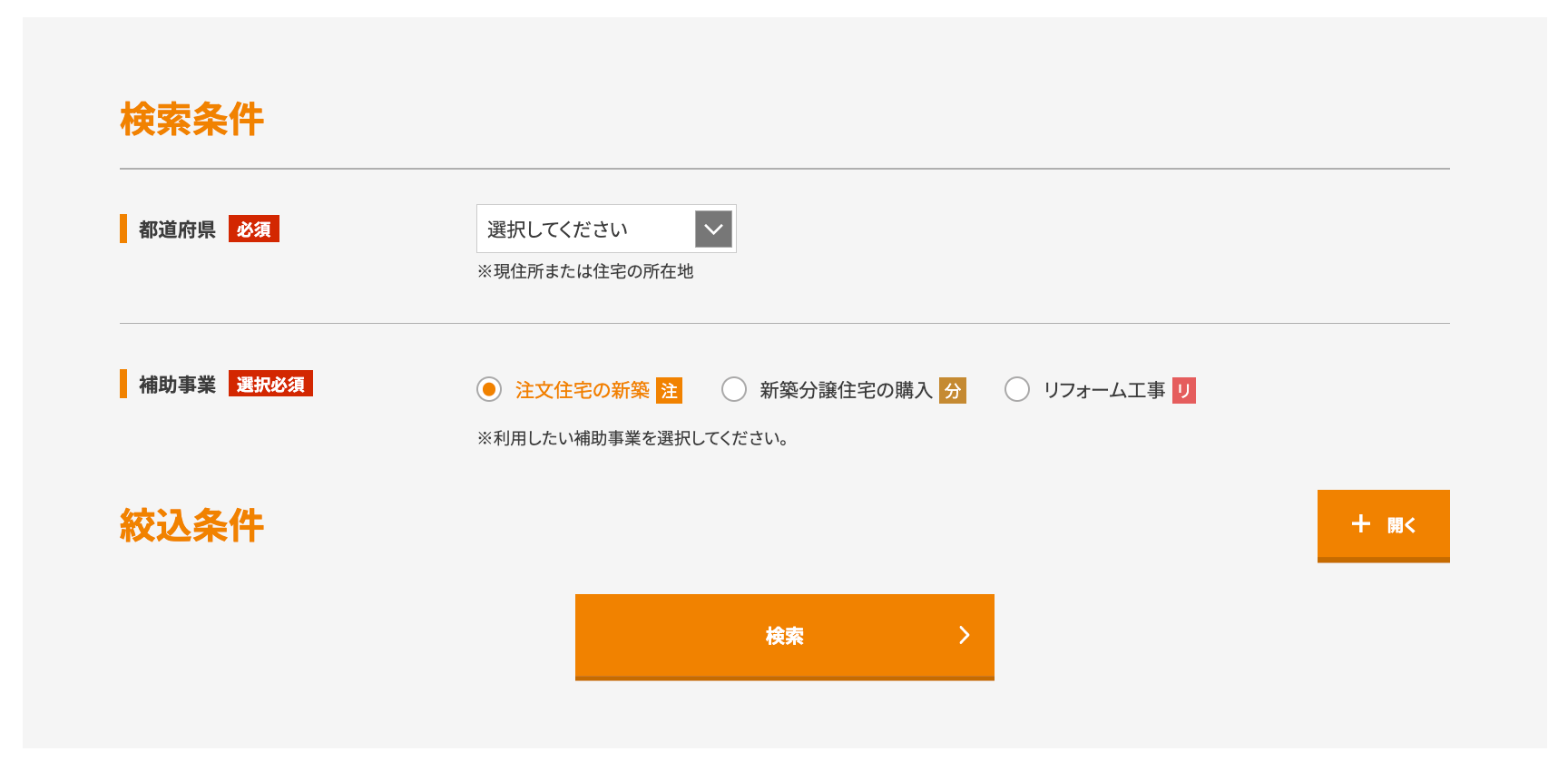The image size is (1568, 771).
Task: Click the right chevron on the 検索 button
Action: pos(965,635)
